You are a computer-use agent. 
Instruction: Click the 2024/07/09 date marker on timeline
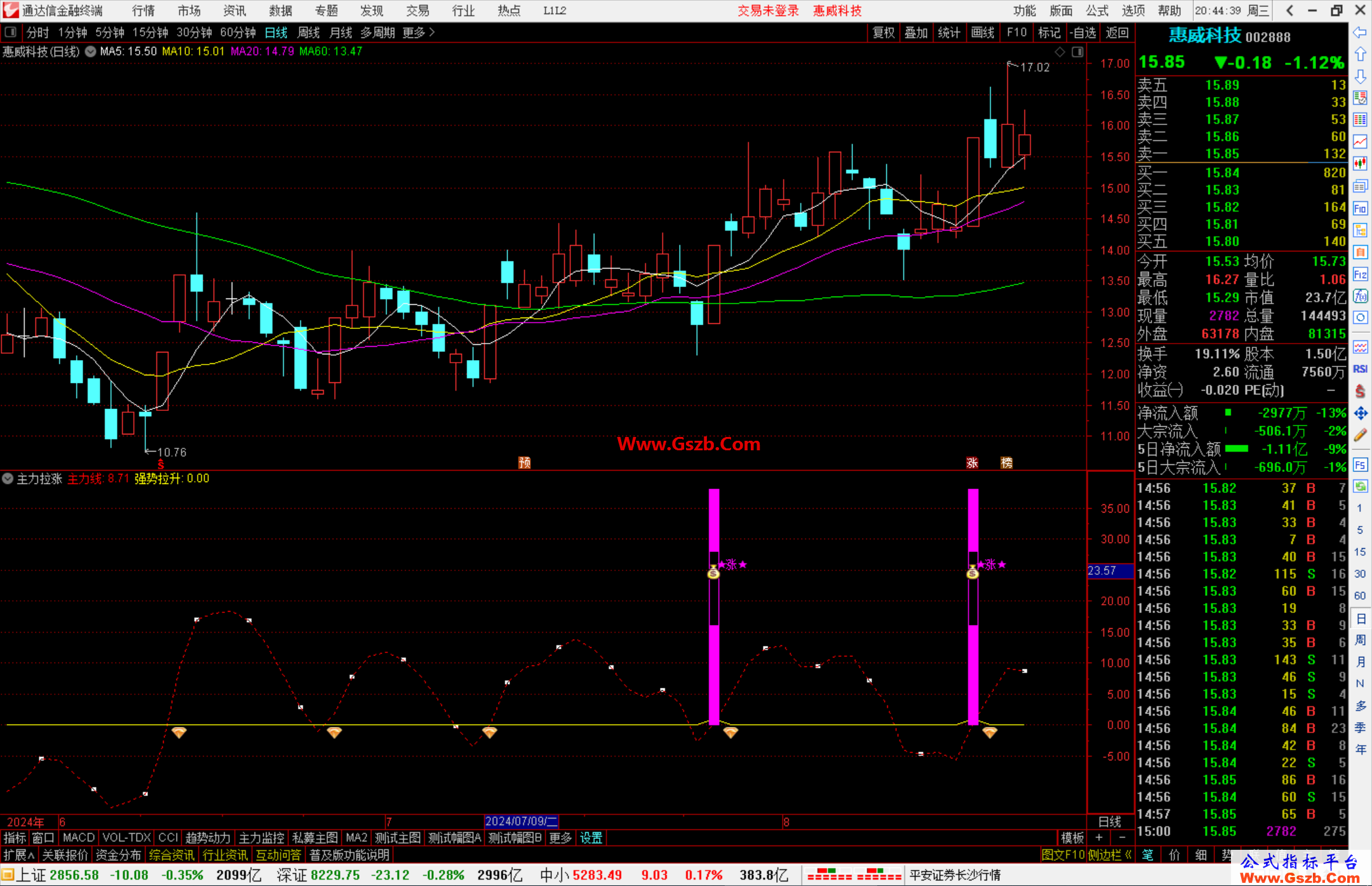[x=521, y=821]
